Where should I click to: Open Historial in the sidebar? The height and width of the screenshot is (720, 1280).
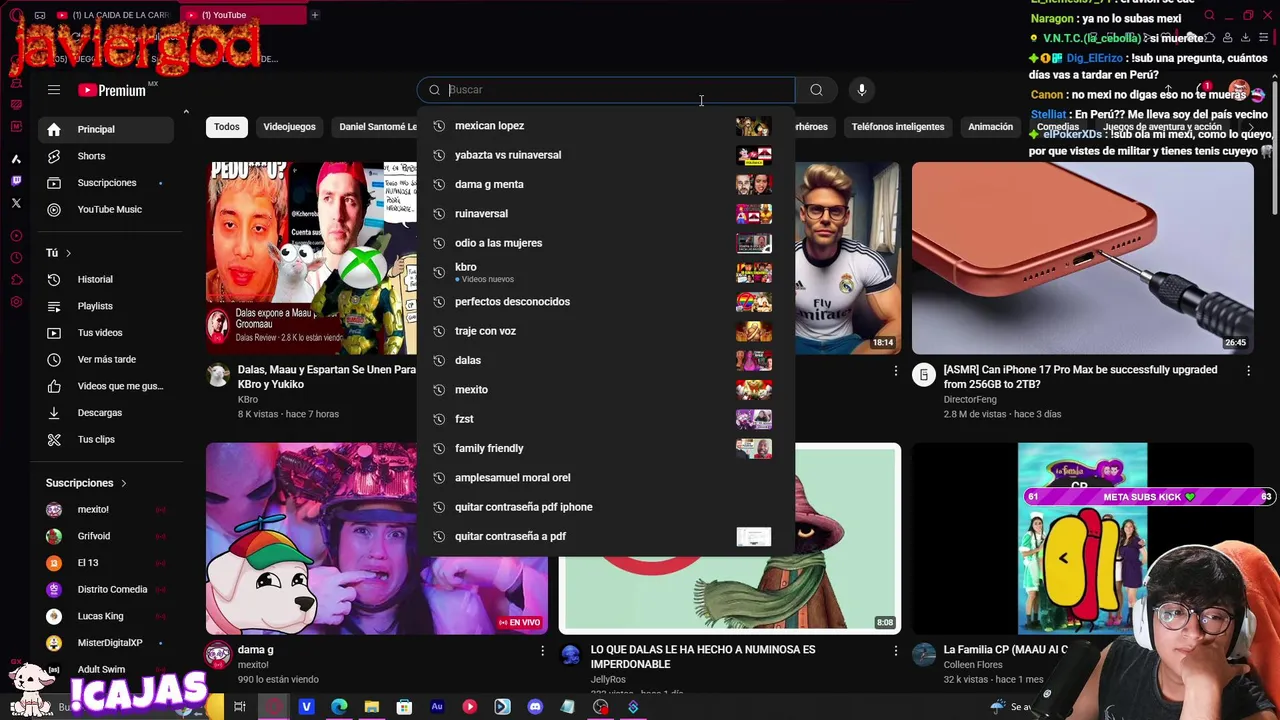108,279
